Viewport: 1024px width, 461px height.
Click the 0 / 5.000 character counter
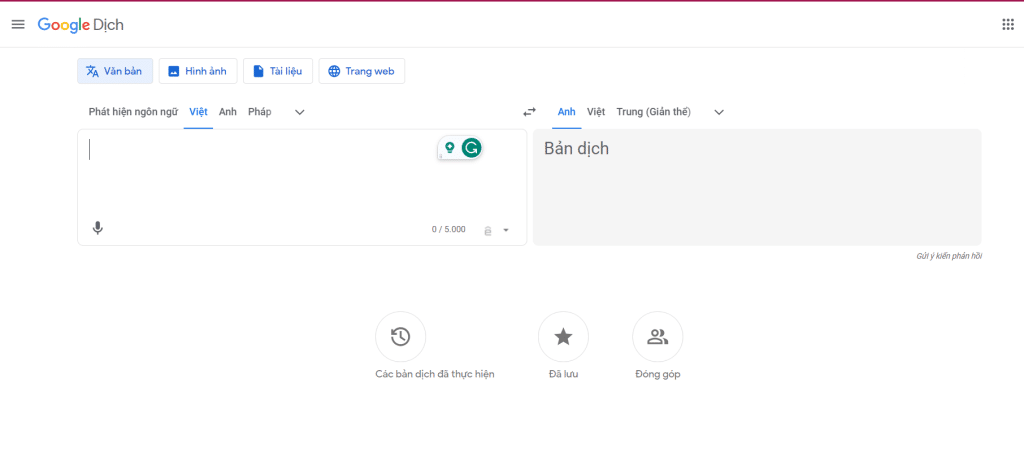pos(449,229)
